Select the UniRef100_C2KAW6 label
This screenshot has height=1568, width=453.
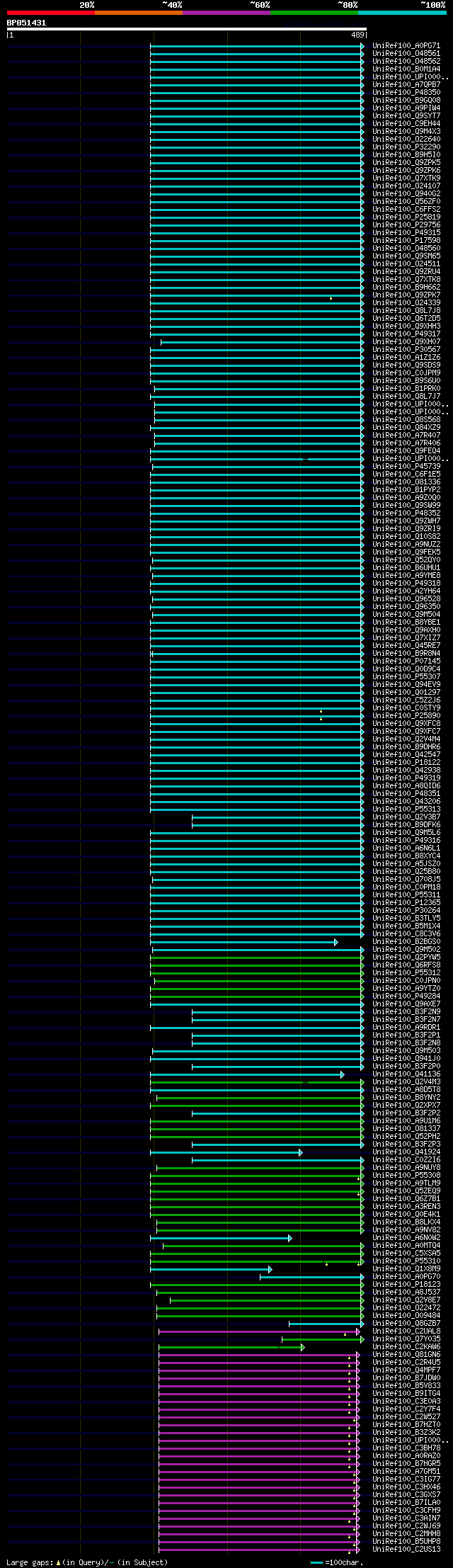pos(406,1347)
